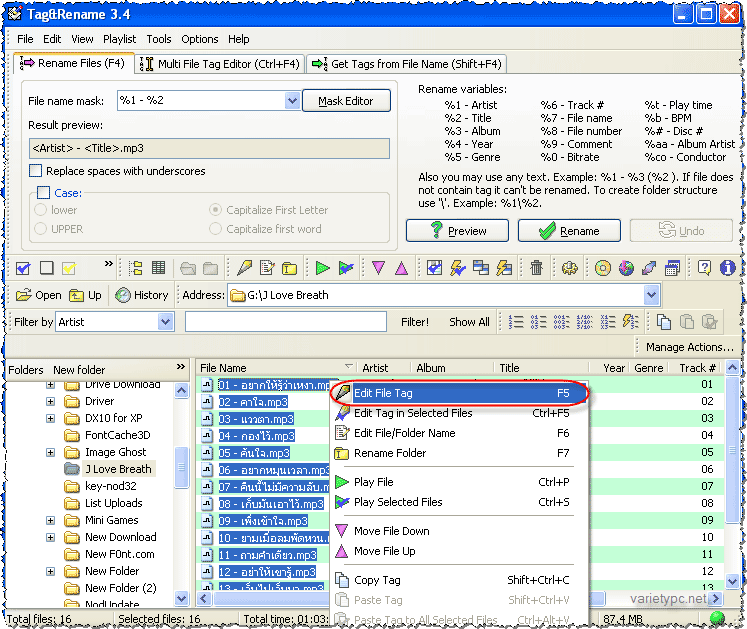Click the Play Selected Files toolbar icon
747x629 pixels.
[346, 268]
